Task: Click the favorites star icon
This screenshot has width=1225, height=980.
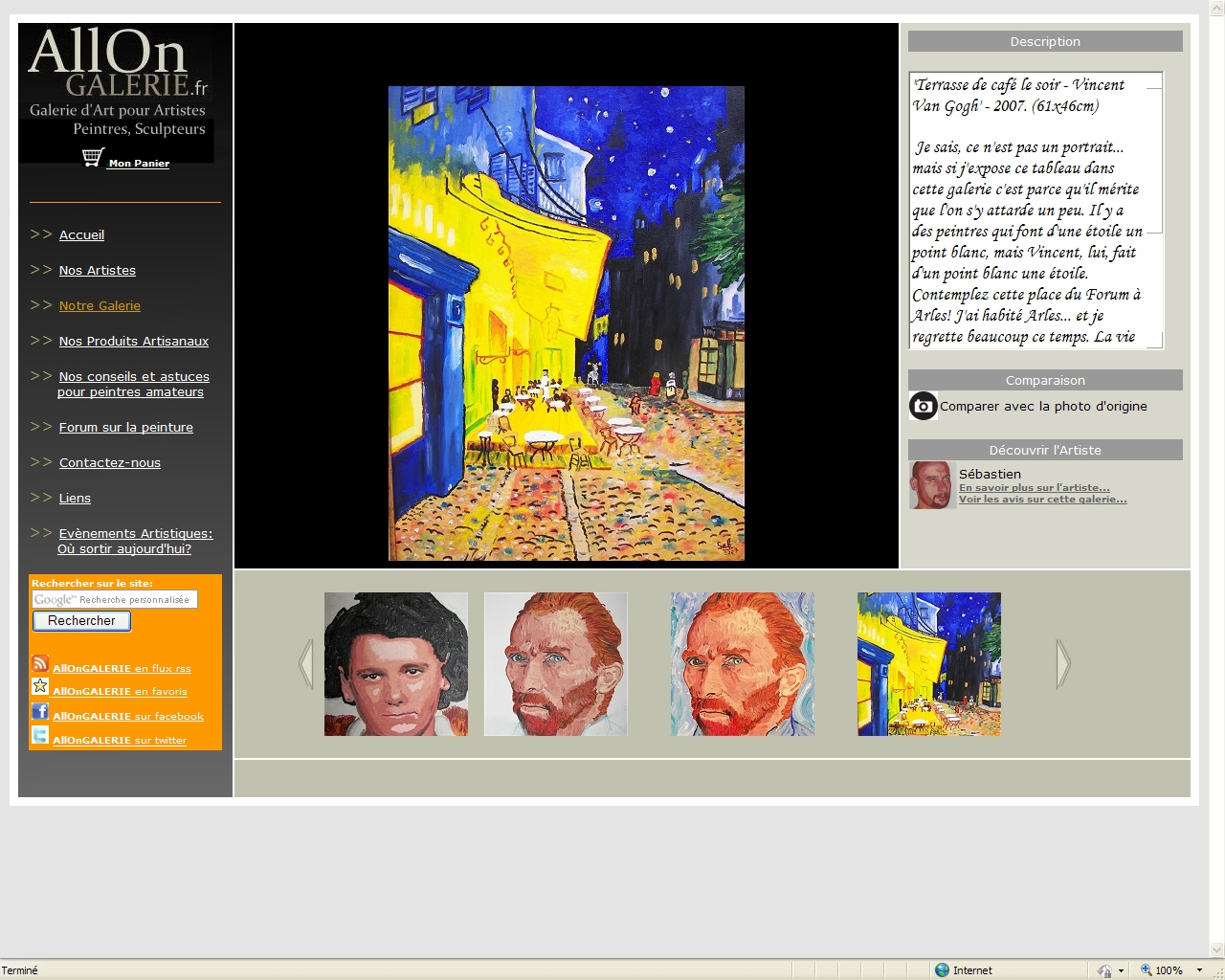Action: coord(40,686)
